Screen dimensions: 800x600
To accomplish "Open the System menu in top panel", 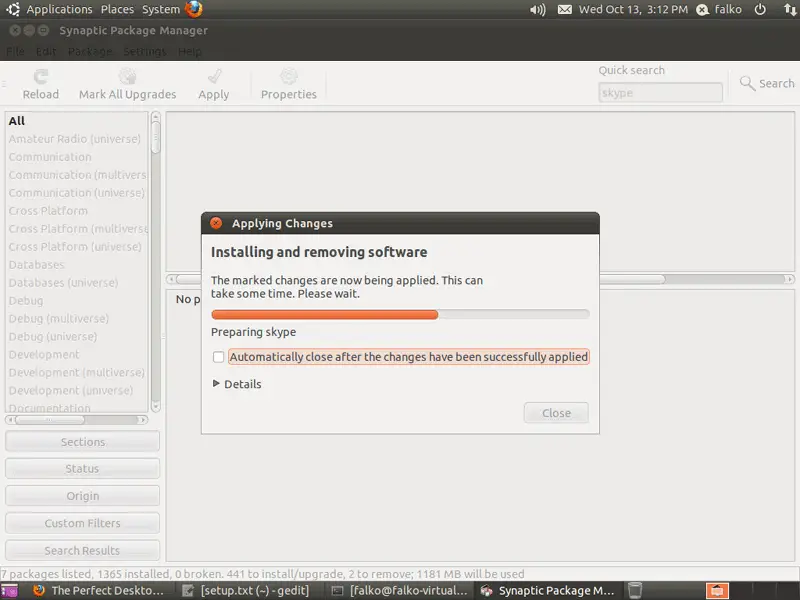I will pos(161,9).
